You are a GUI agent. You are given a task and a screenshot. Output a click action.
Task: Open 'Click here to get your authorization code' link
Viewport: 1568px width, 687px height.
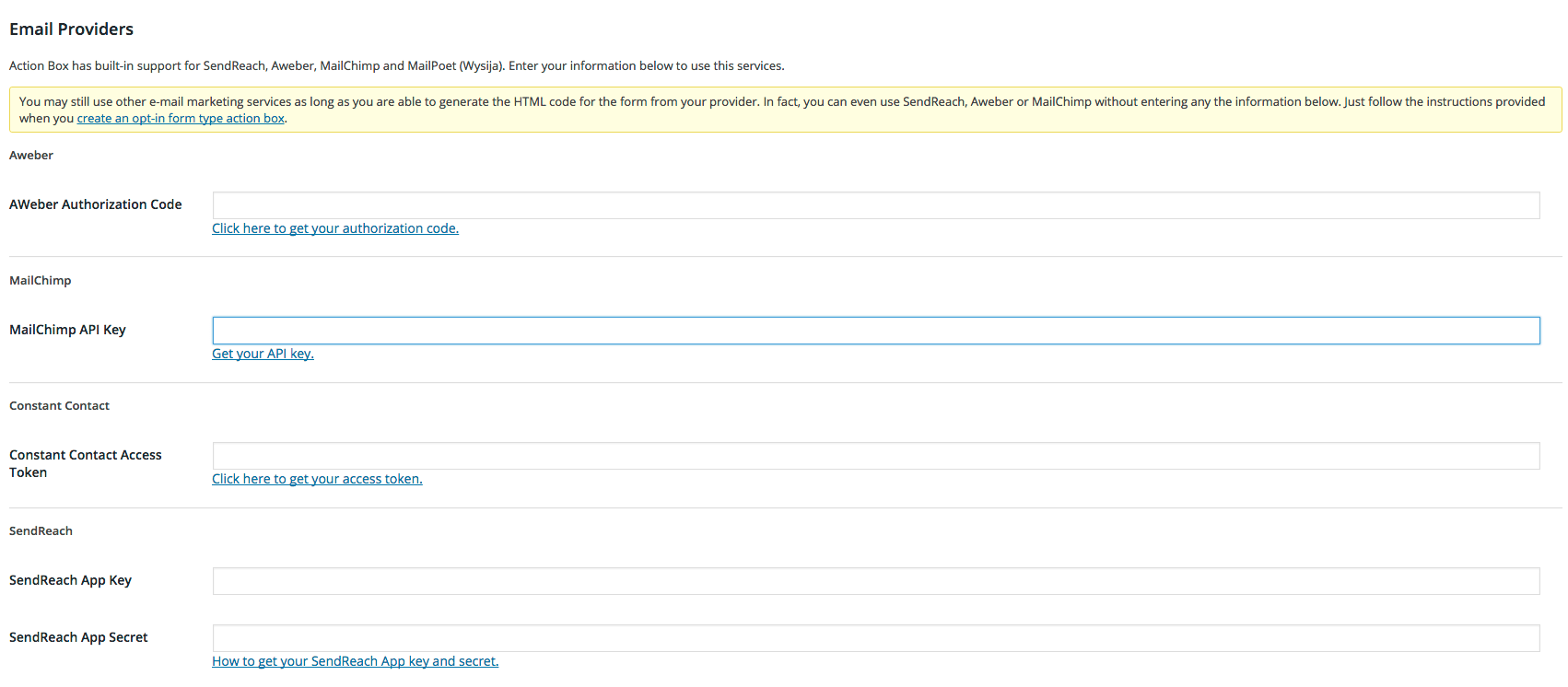tap(335, 228)
